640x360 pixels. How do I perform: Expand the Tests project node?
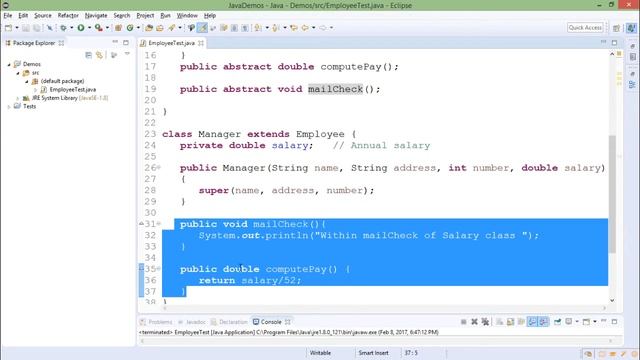click(x=9, y=107)
